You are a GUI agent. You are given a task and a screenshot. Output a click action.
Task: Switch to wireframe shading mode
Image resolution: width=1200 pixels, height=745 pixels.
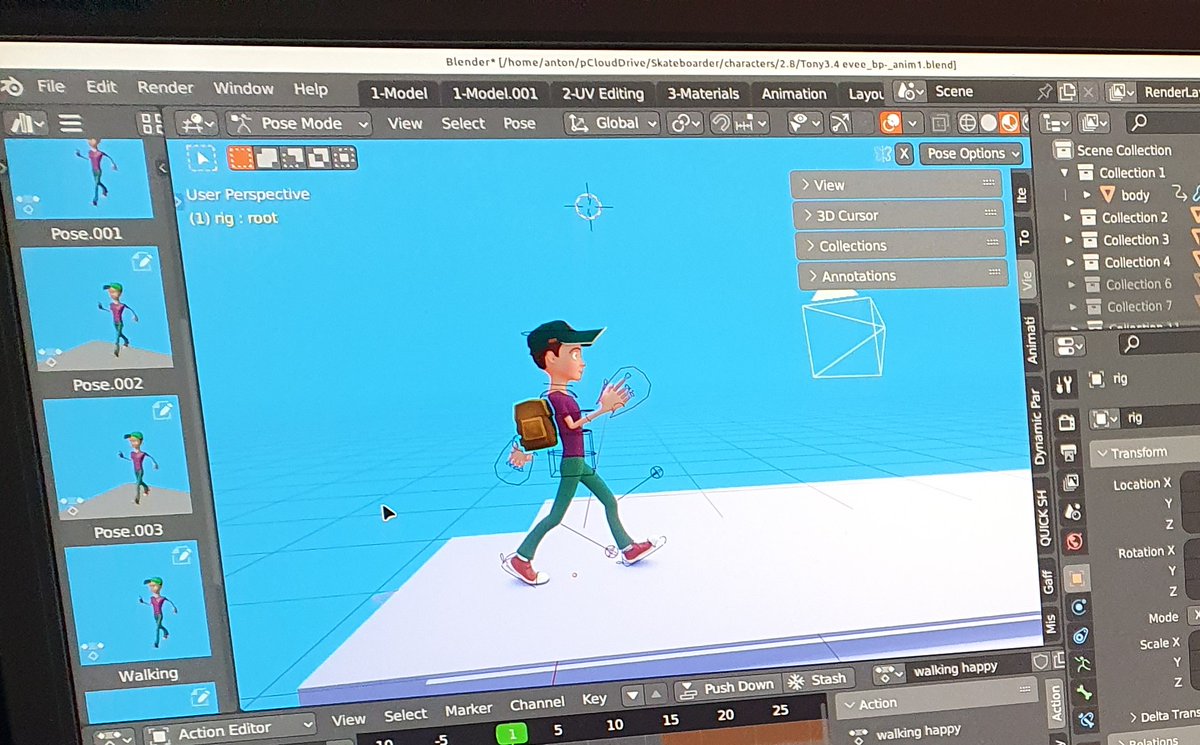click(x=967, y=123)
